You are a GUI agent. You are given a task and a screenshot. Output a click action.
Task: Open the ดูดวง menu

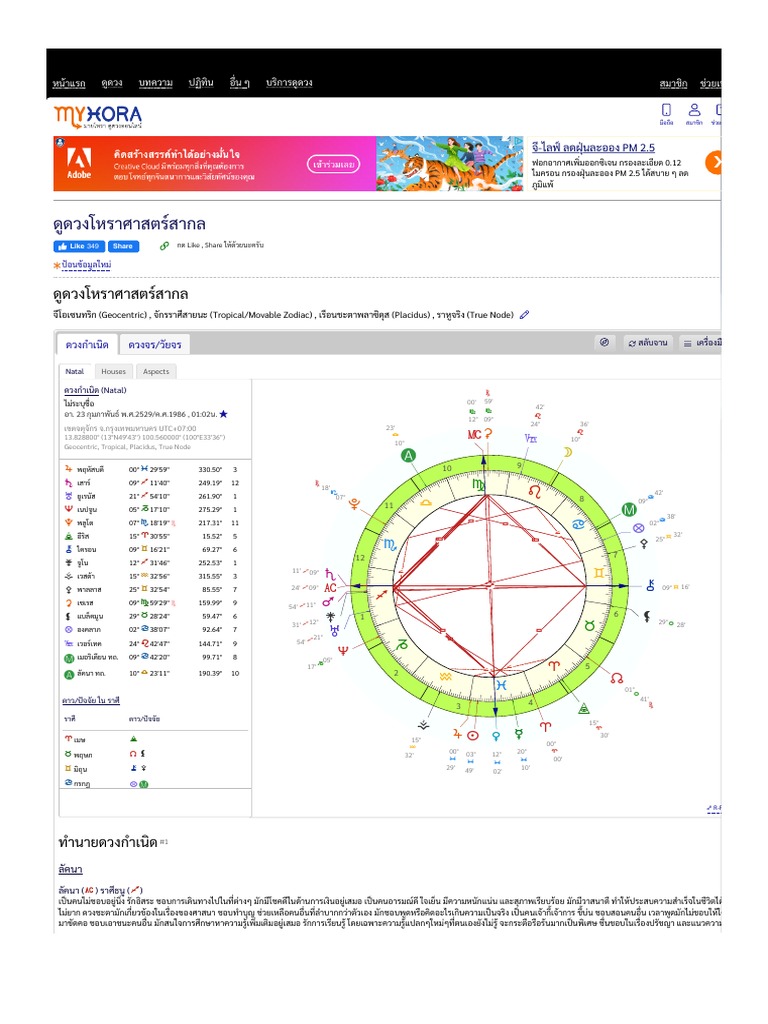pyautogui.click(x=112, y=83)
